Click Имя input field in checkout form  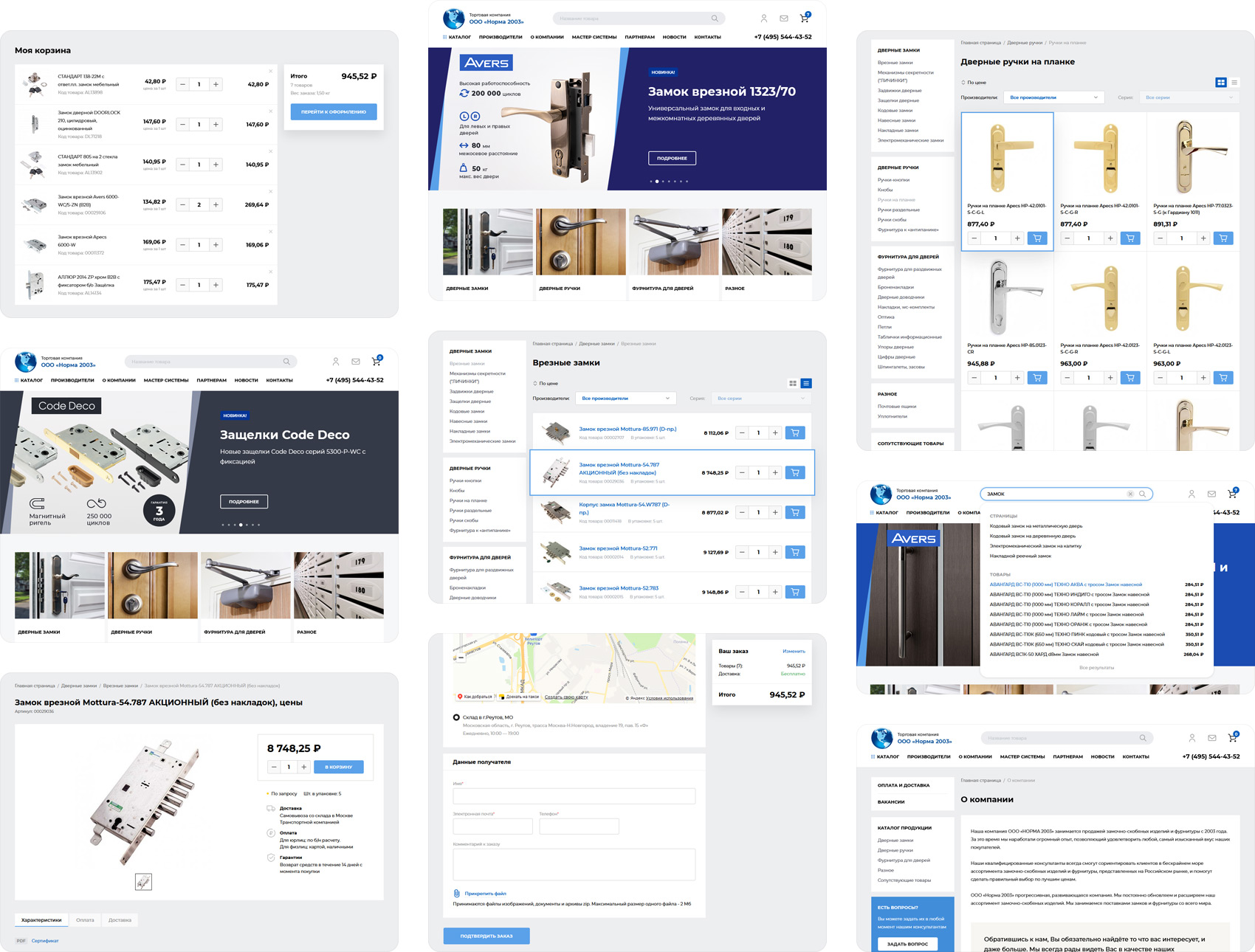point(574,796)
